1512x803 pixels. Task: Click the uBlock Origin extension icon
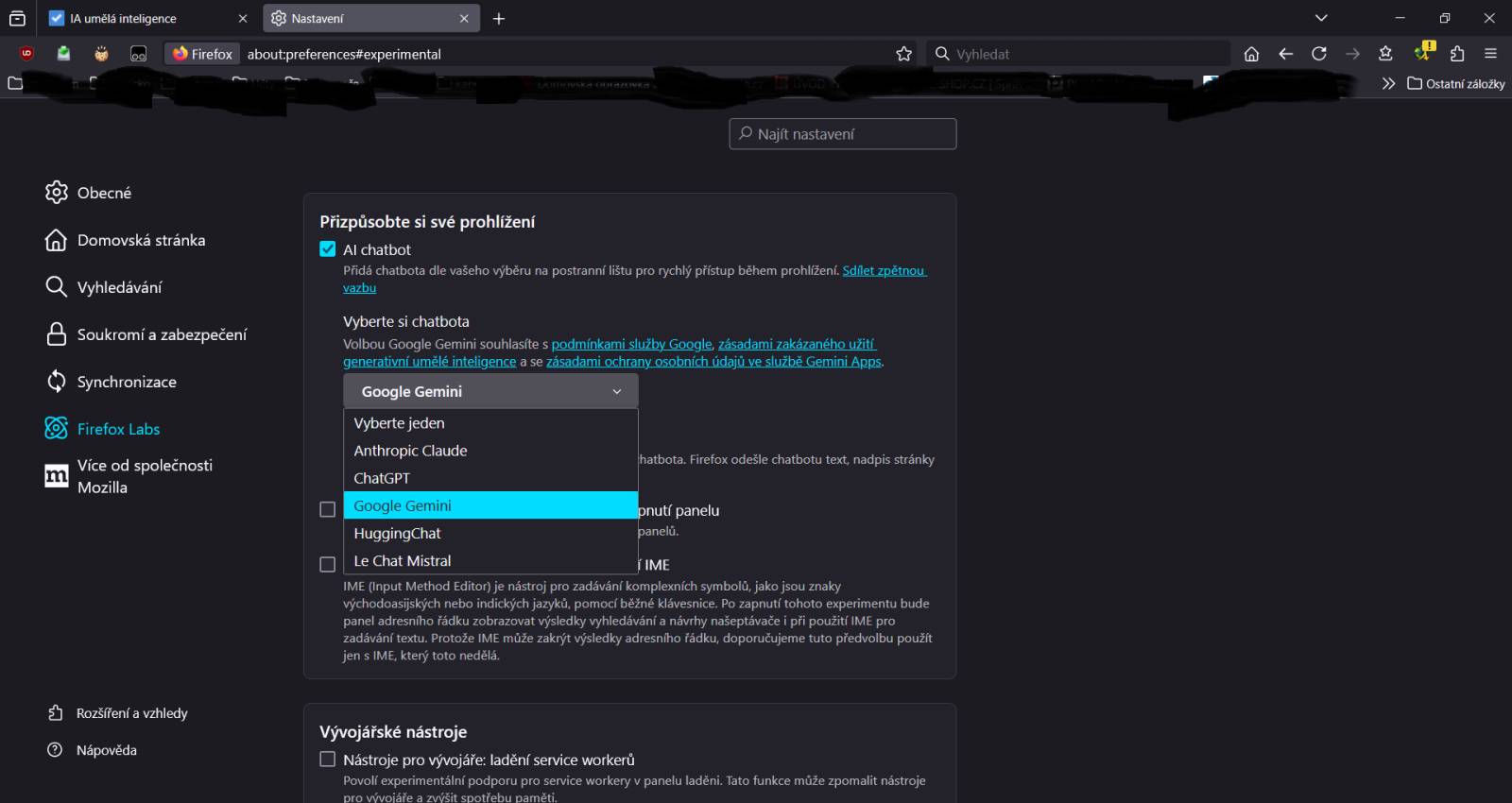26,54
